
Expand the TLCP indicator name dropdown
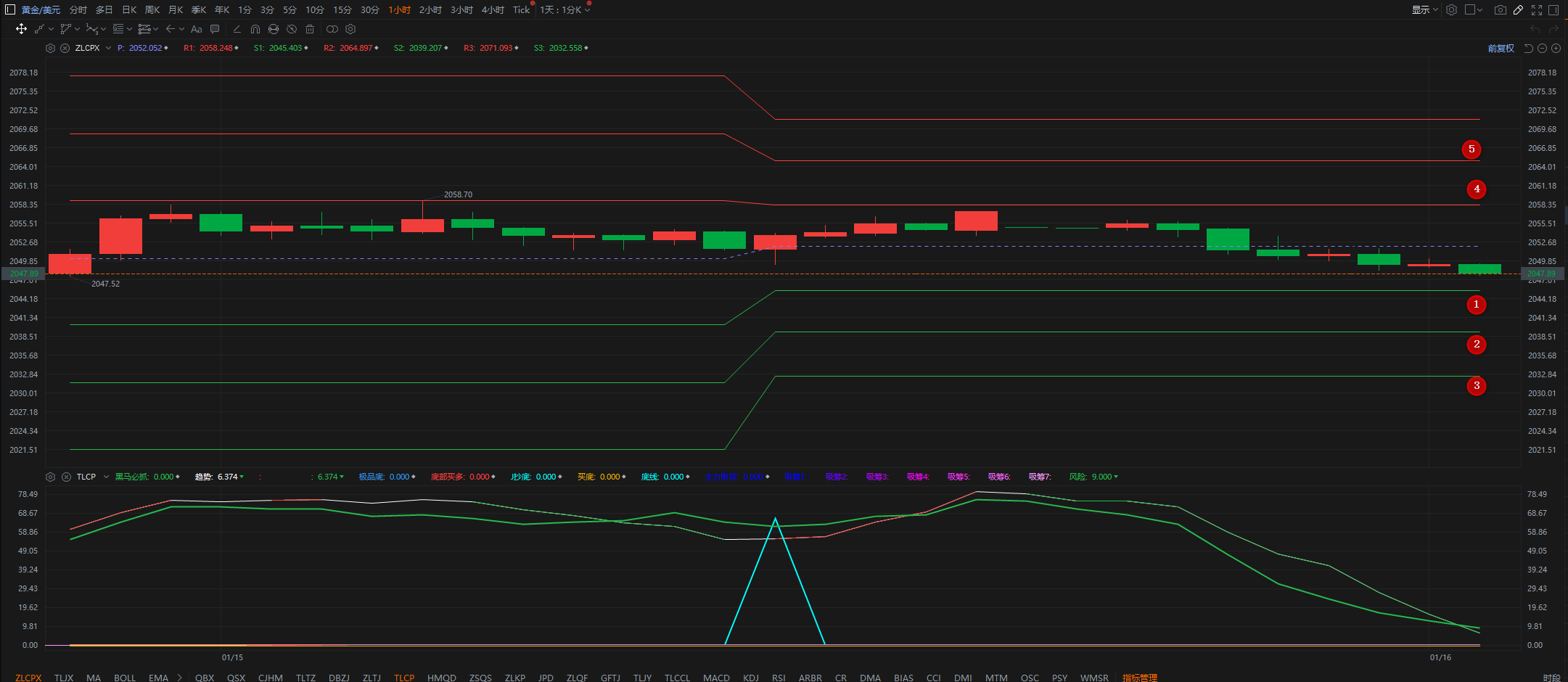[106, 477]
